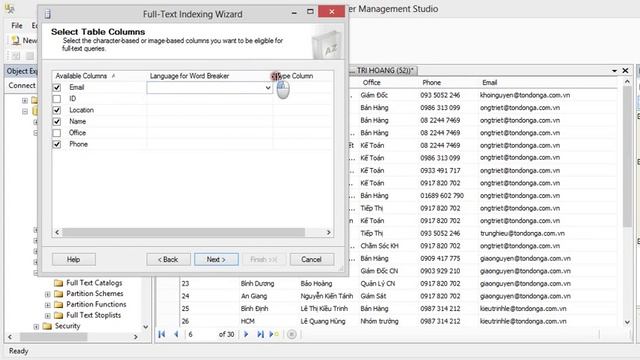Expand the Full Text Stoplists node
Viewport: 640px width, 360px height.
[47, 316]
